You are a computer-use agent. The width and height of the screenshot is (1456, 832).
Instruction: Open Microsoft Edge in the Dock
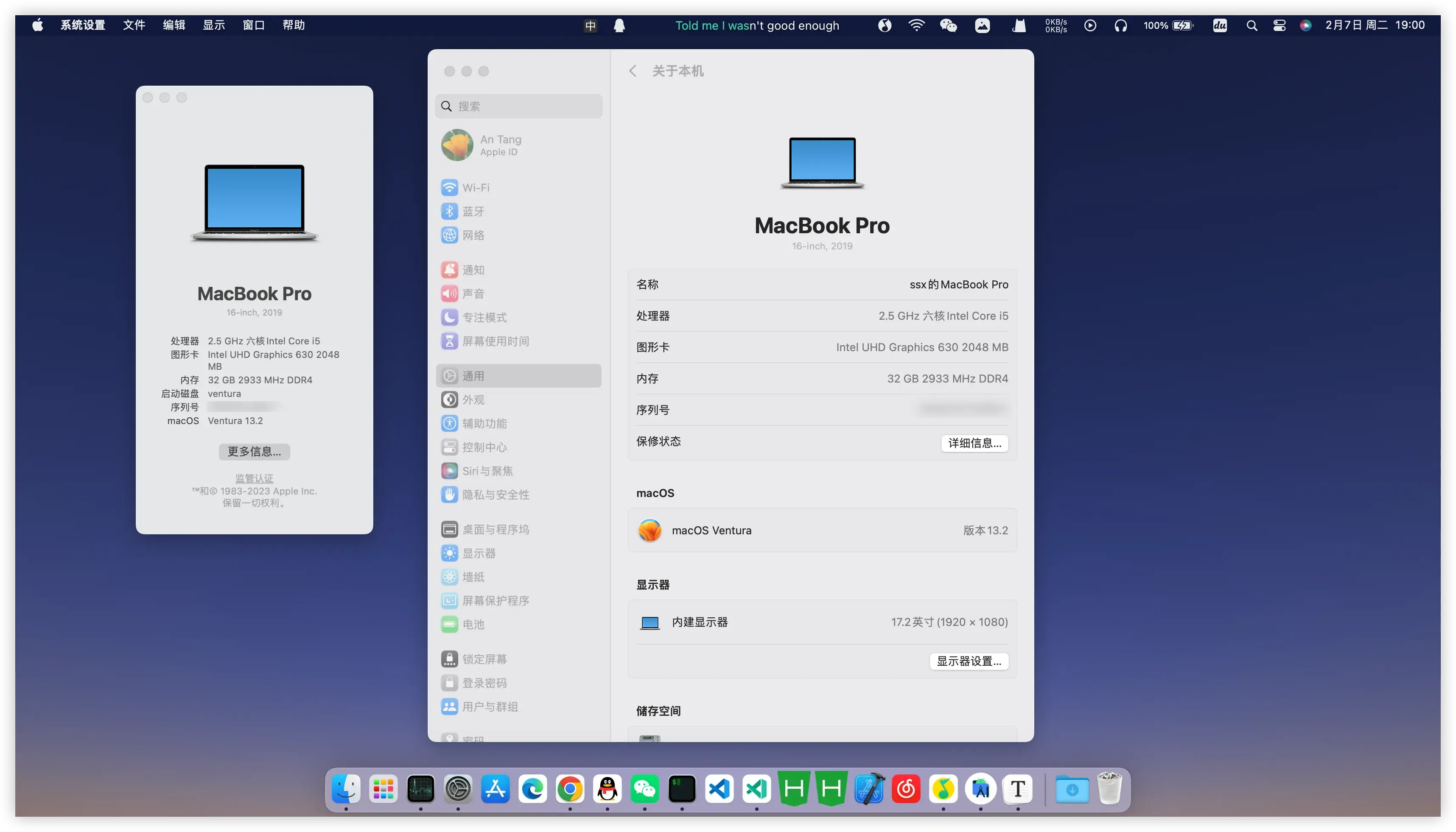point(533,789)
